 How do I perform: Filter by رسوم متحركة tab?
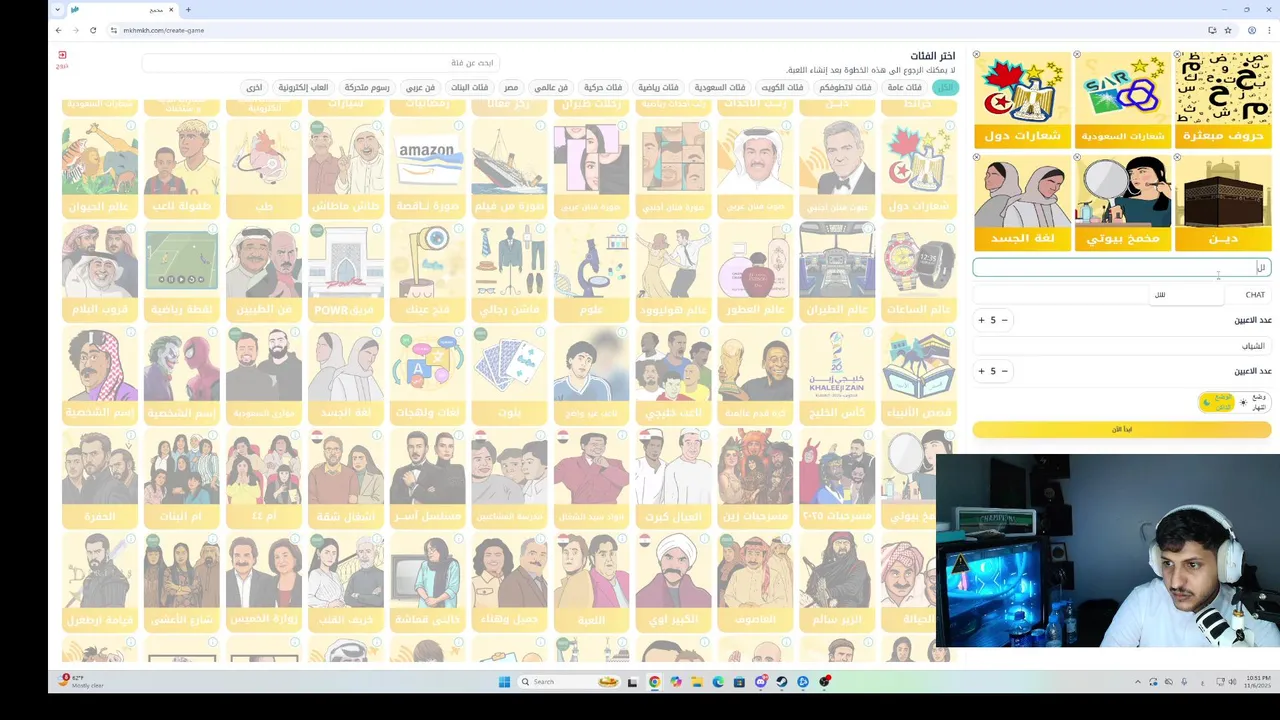pyautogui.click(x=367, y=88)
